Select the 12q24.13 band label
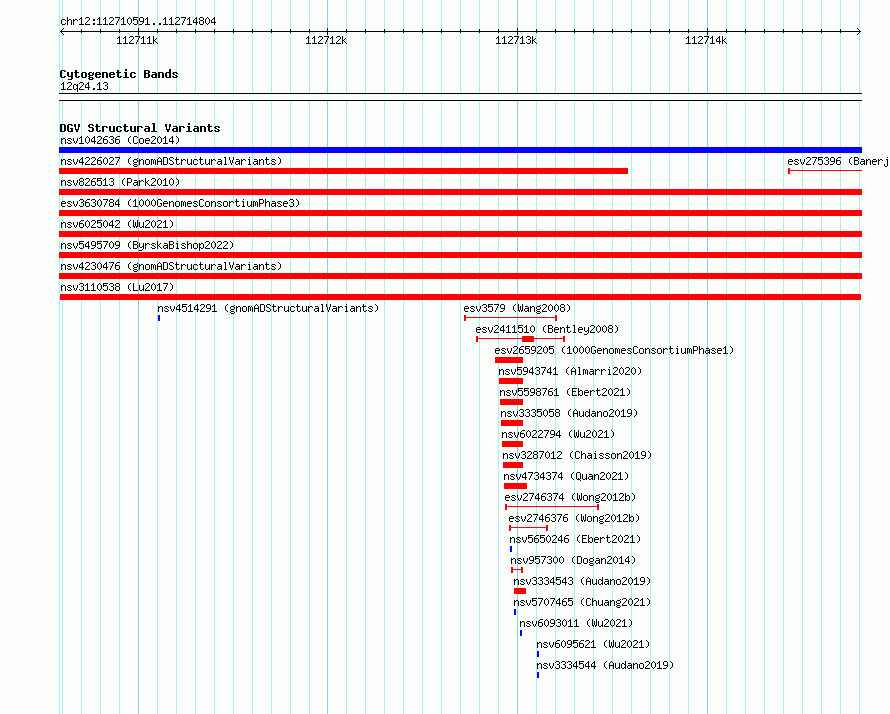This screenshot has width=890, height=714. click(84, 86)
